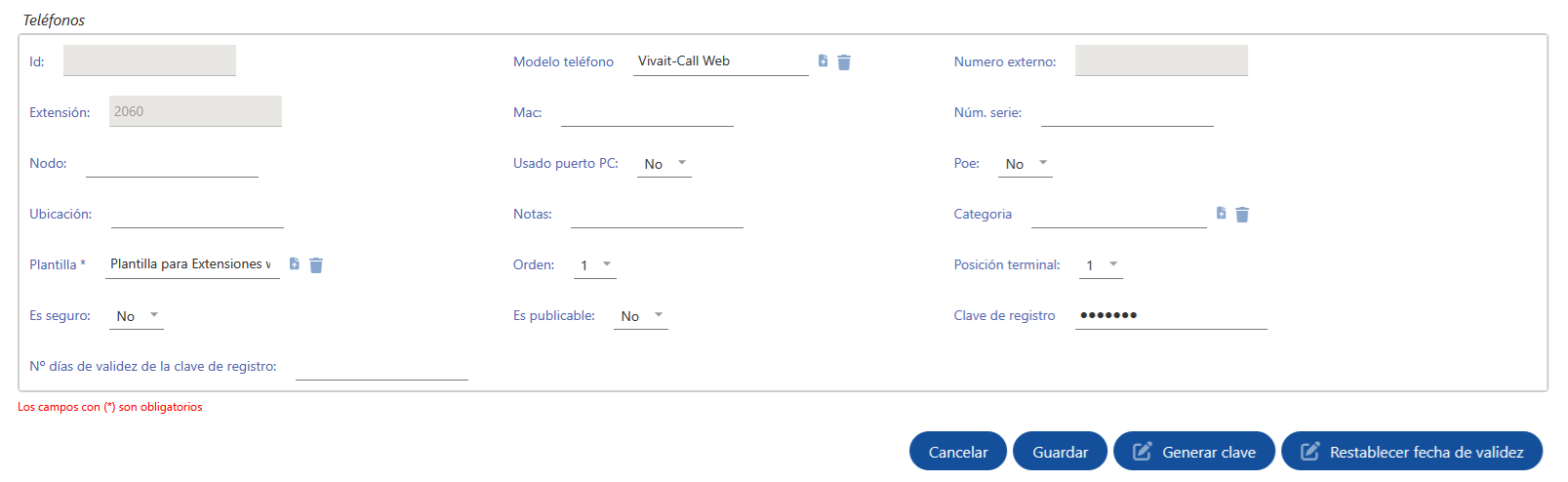Viewport: 1568px width, 482px height.
Task: Click the Ubicación text field
Action: [x=197, y=215]
